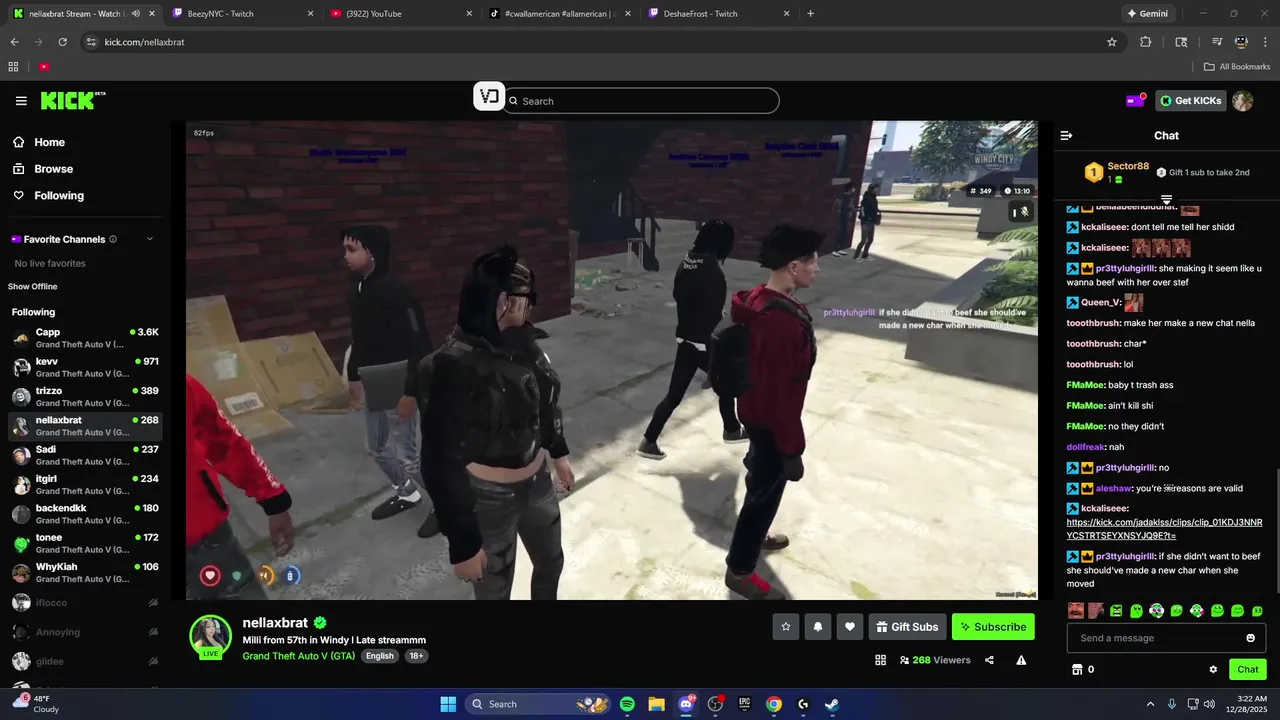Viewport: 1280px width, 720px height.
Task: Click the Get KICKs button
Action: coord(1191,101)
